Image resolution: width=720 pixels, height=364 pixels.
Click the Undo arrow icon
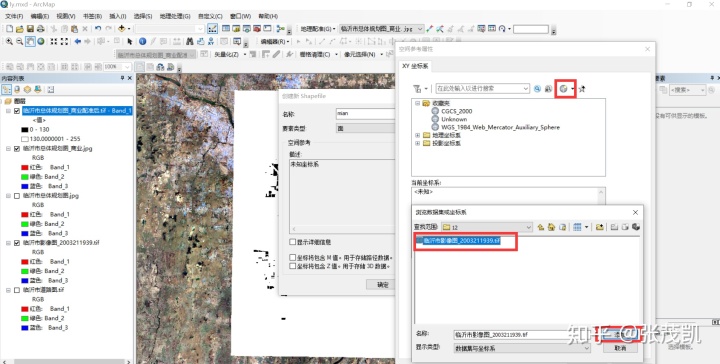(x=98, y=29)
